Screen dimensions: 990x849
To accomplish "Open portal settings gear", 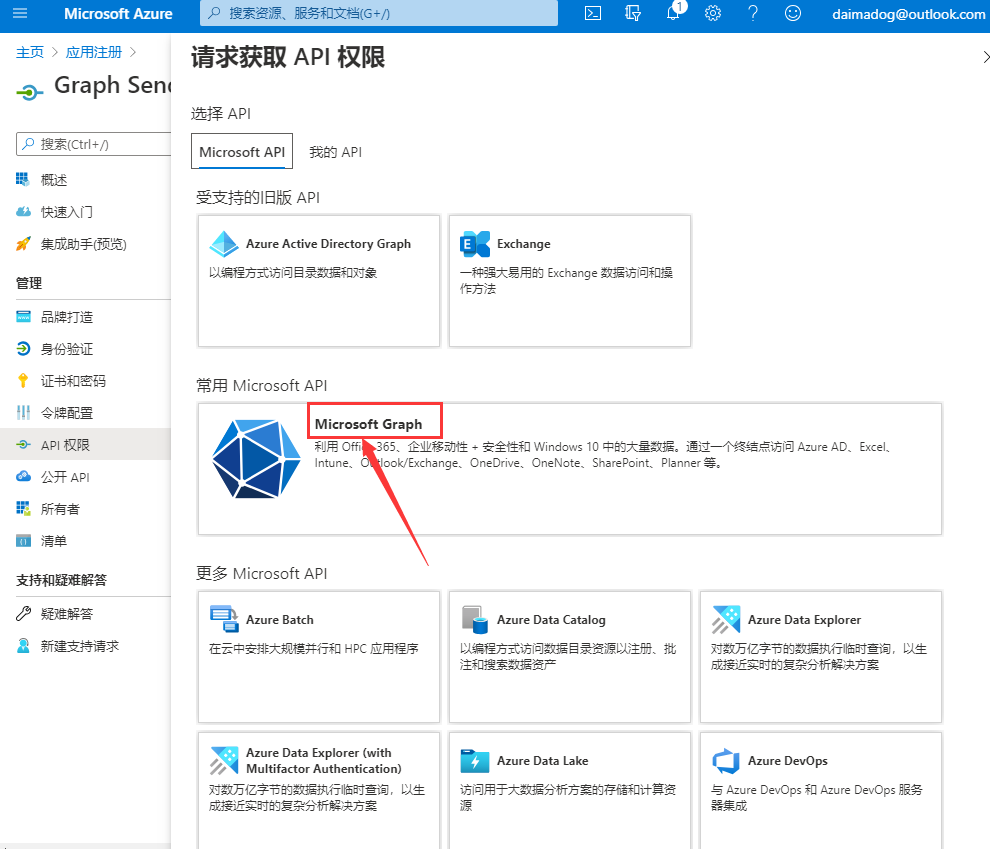I will 713,13.
